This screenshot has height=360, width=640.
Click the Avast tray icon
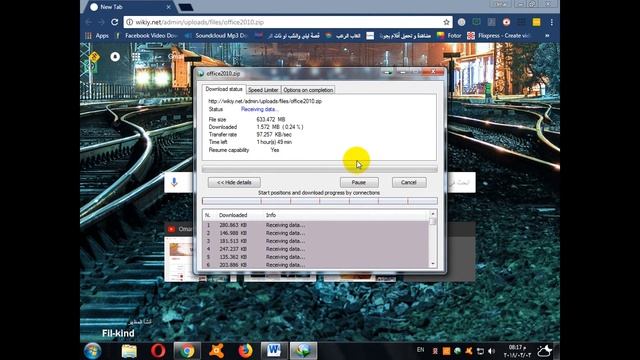click(469, 351)
